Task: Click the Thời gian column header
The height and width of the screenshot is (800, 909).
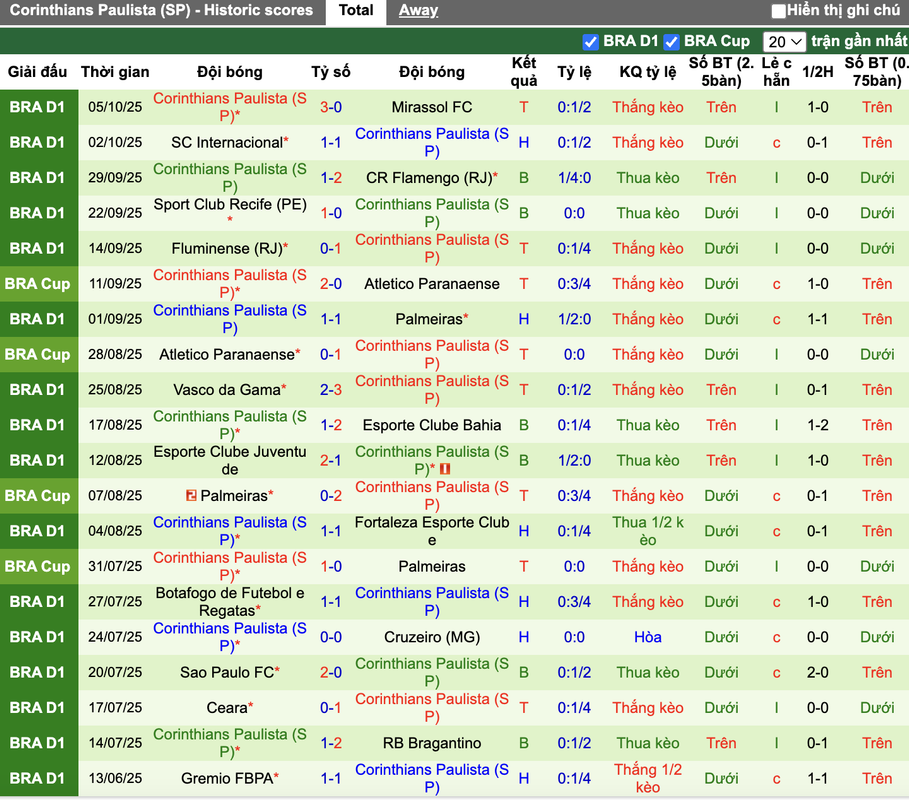Action: [x=115, y=72]
